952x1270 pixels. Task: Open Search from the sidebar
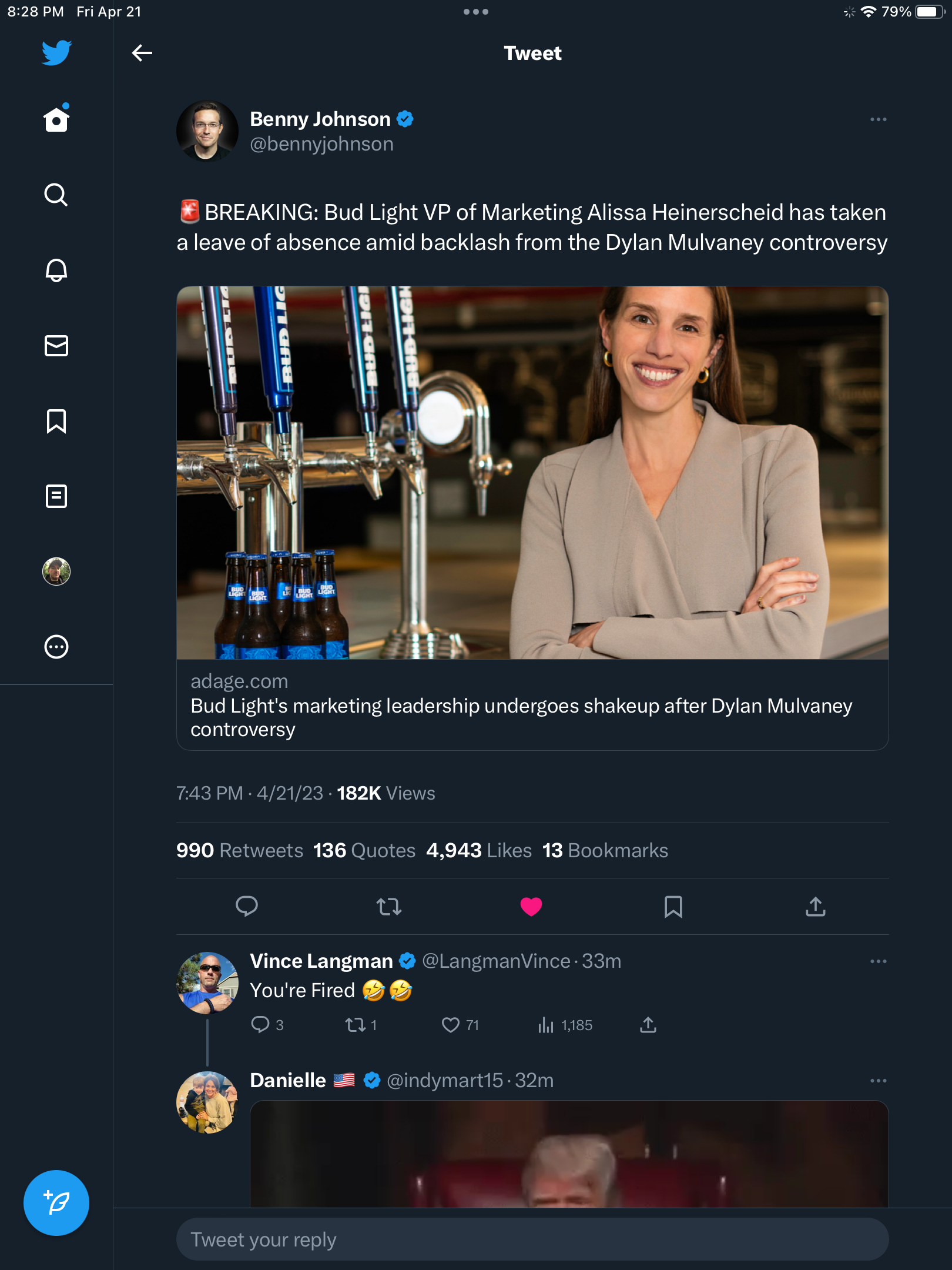click(56, 195)
